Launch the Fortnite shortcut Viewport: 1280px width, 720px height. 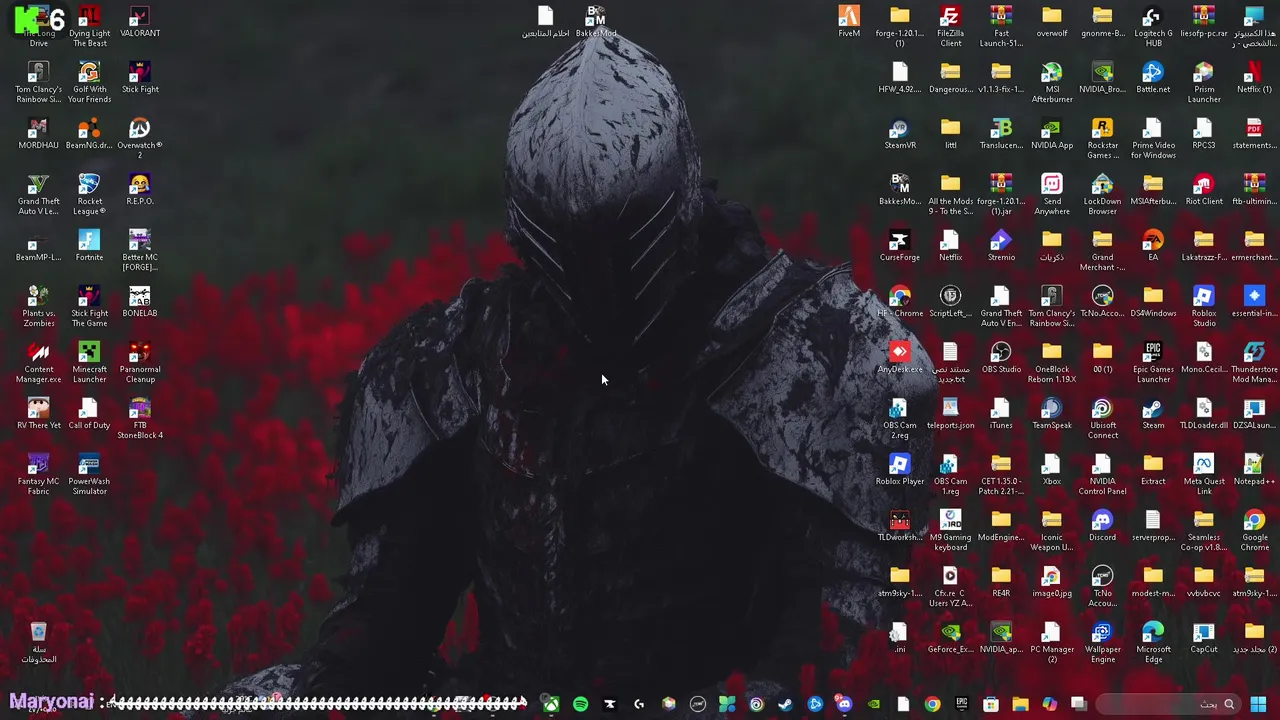89,247
